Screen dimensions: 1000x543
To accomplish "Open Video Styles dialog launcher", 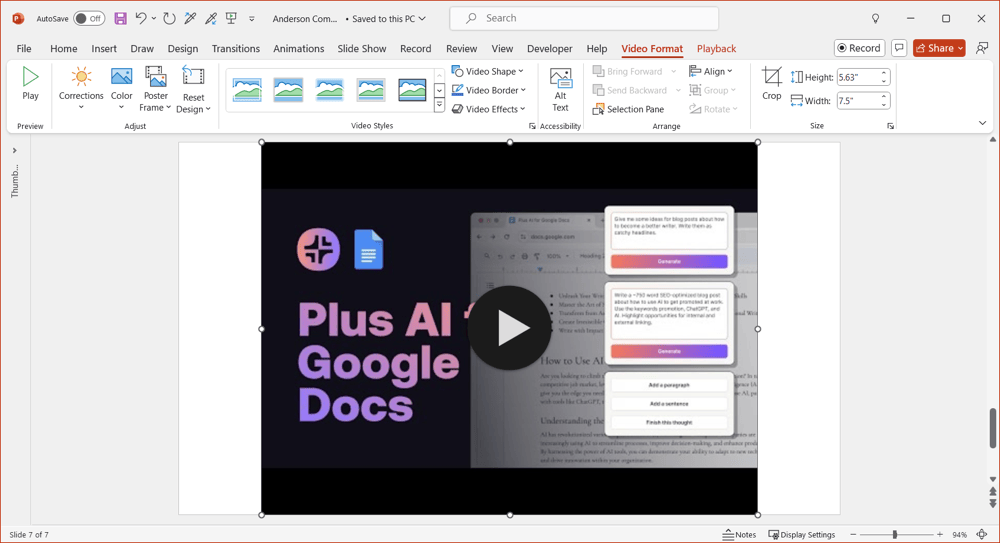I will [532, 126].
